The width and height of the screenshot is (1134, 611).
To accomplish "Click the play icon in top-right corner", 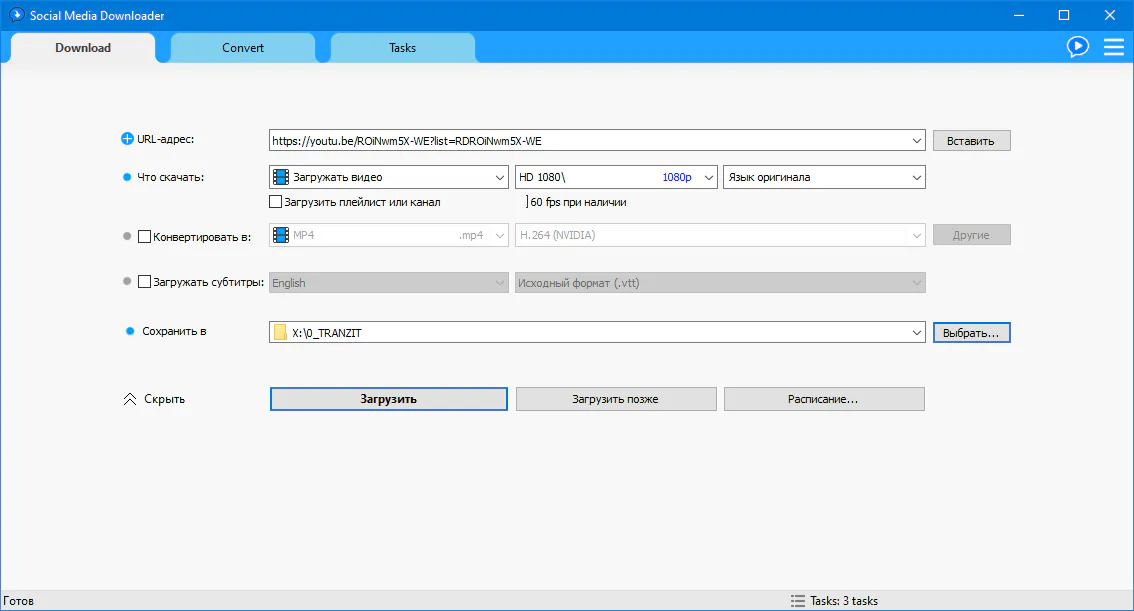I will click(1077, 46).
